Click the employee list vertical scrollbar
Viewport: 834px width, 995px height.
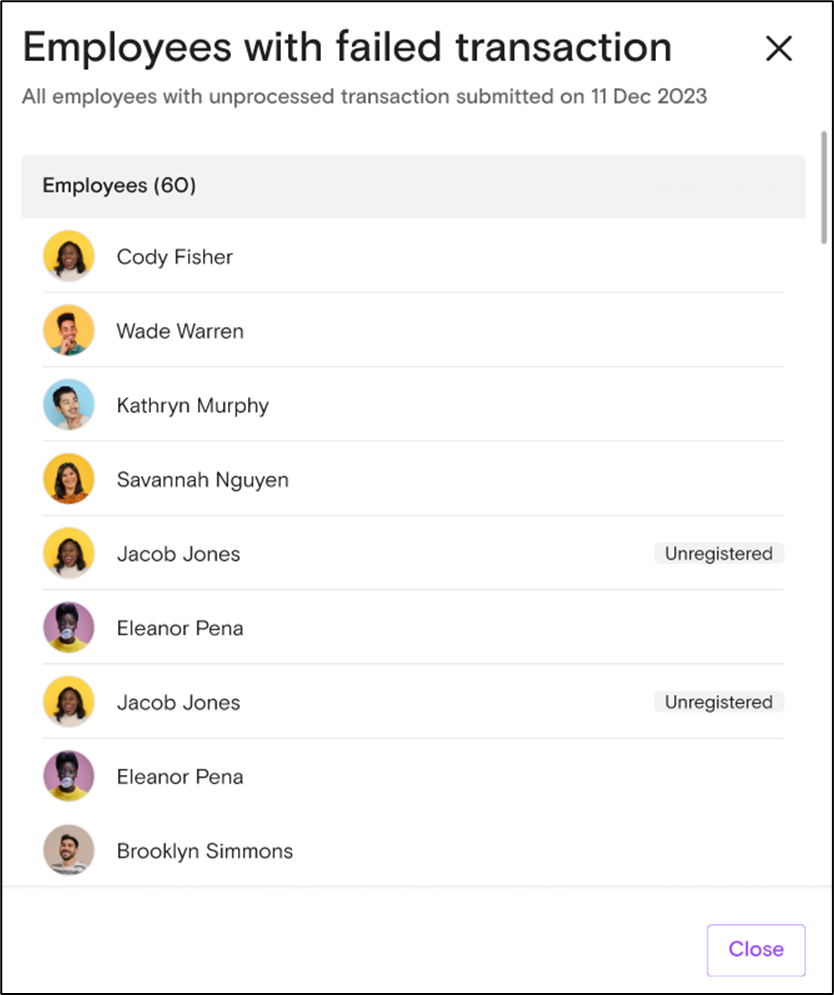coord(824,187)
